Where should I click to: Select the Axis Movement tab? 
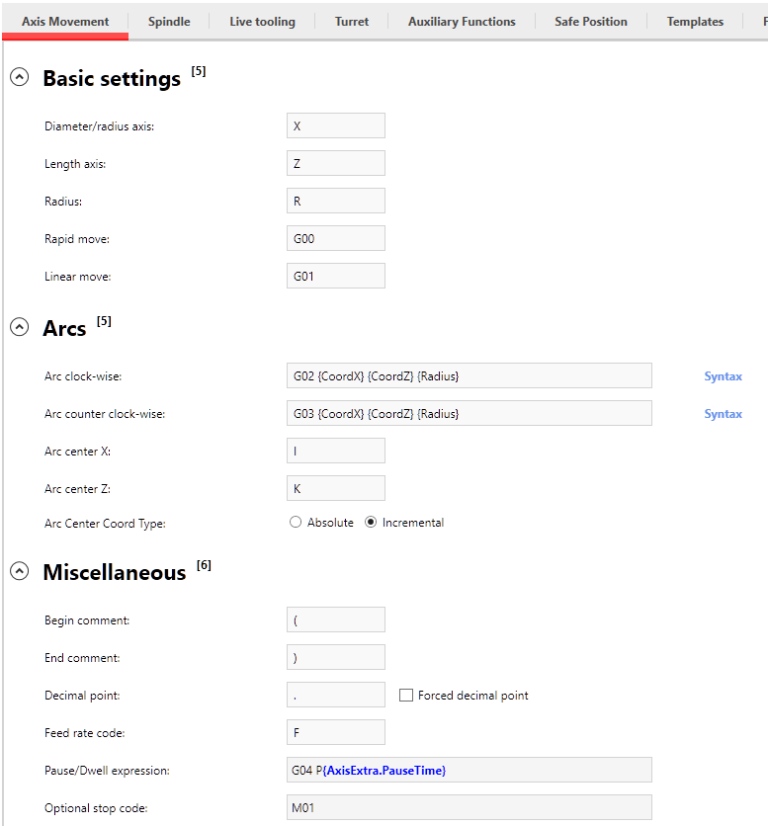click(65, 22)
